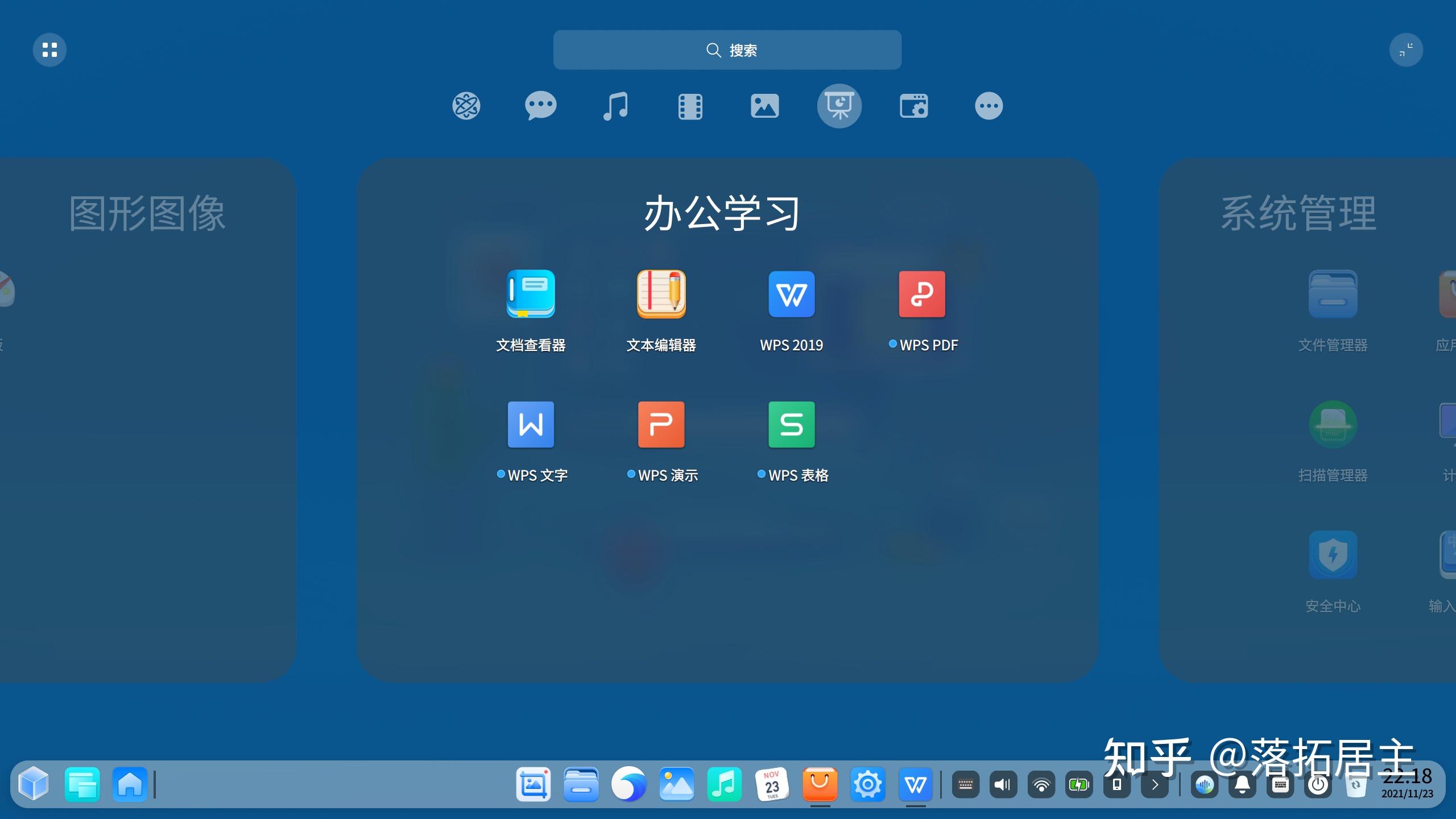Open the file manager from the dock
The image size is (1456, 819).
[581, 784]
